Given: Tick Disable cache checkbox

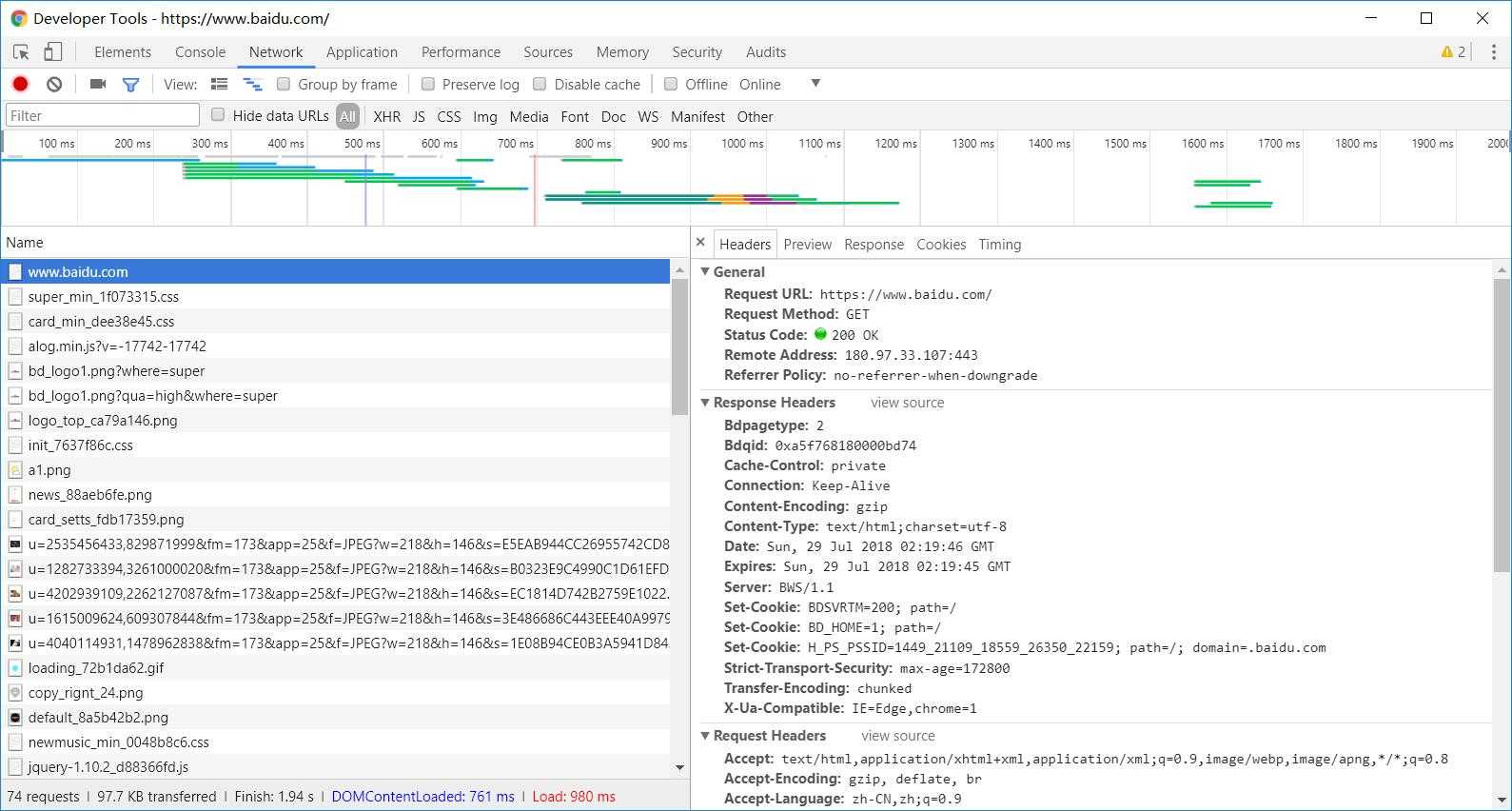Looking at the screenshot, I should pyautogui.click(x=540, y=84).
